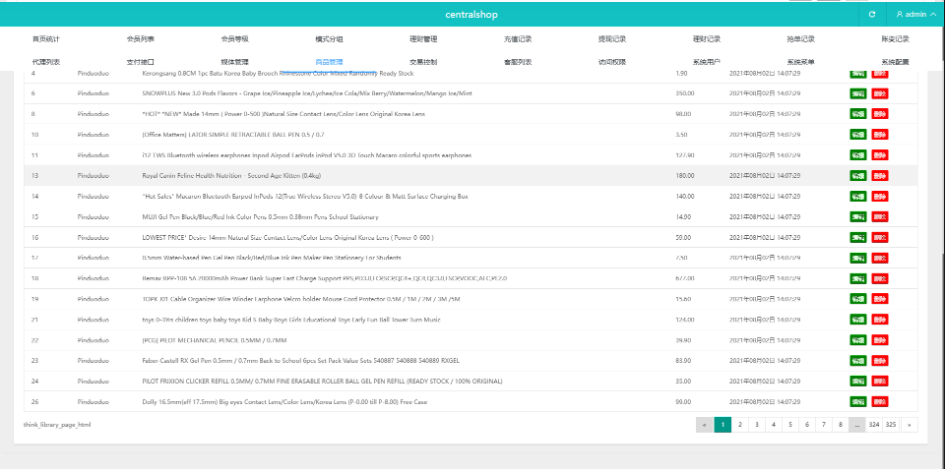Jump to page 324
This screenshot has width=945, height=469.
point(874,425)
